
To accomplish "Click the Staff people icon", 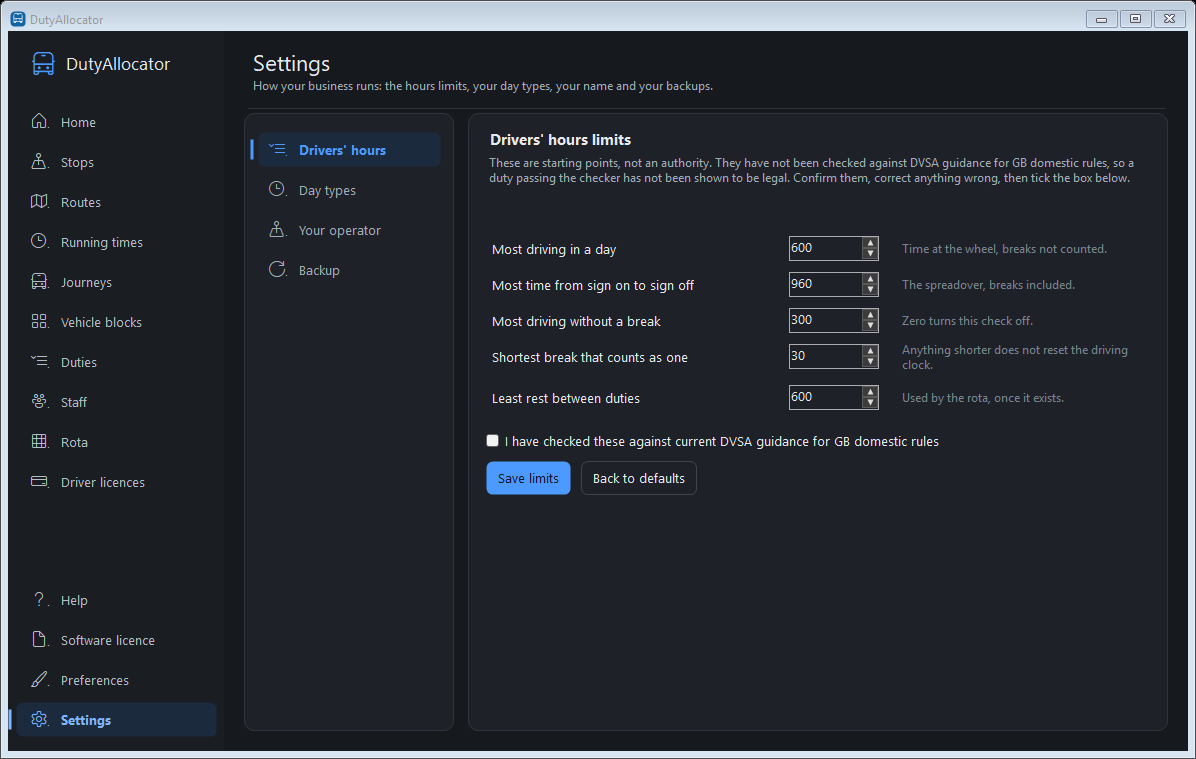I will coord(40,401).
